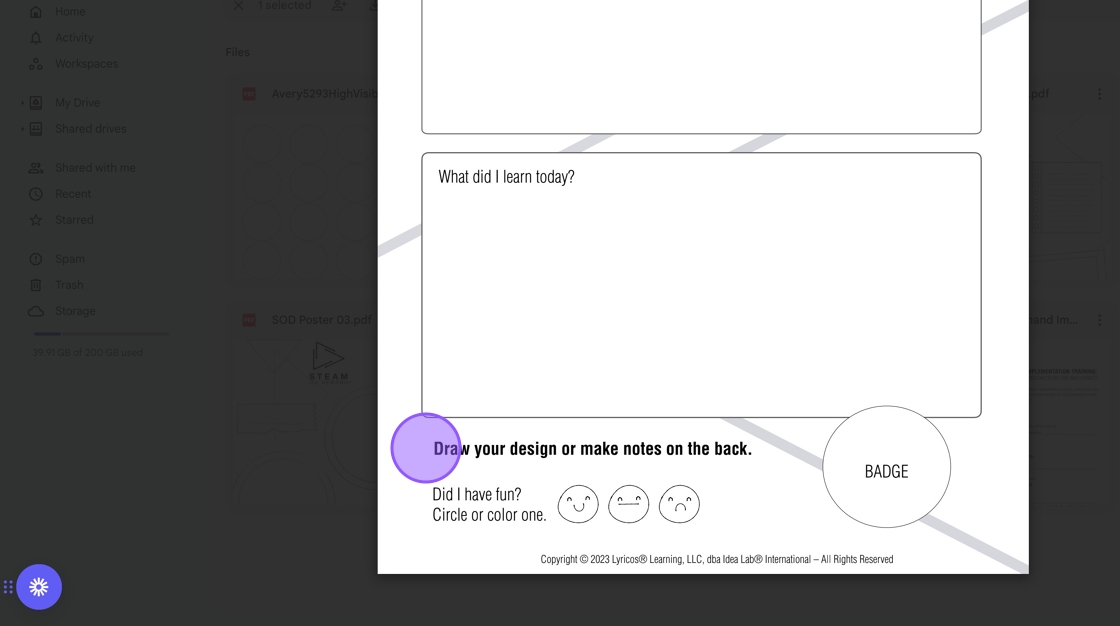Click the sad face in the preview

tap(679, 504)
